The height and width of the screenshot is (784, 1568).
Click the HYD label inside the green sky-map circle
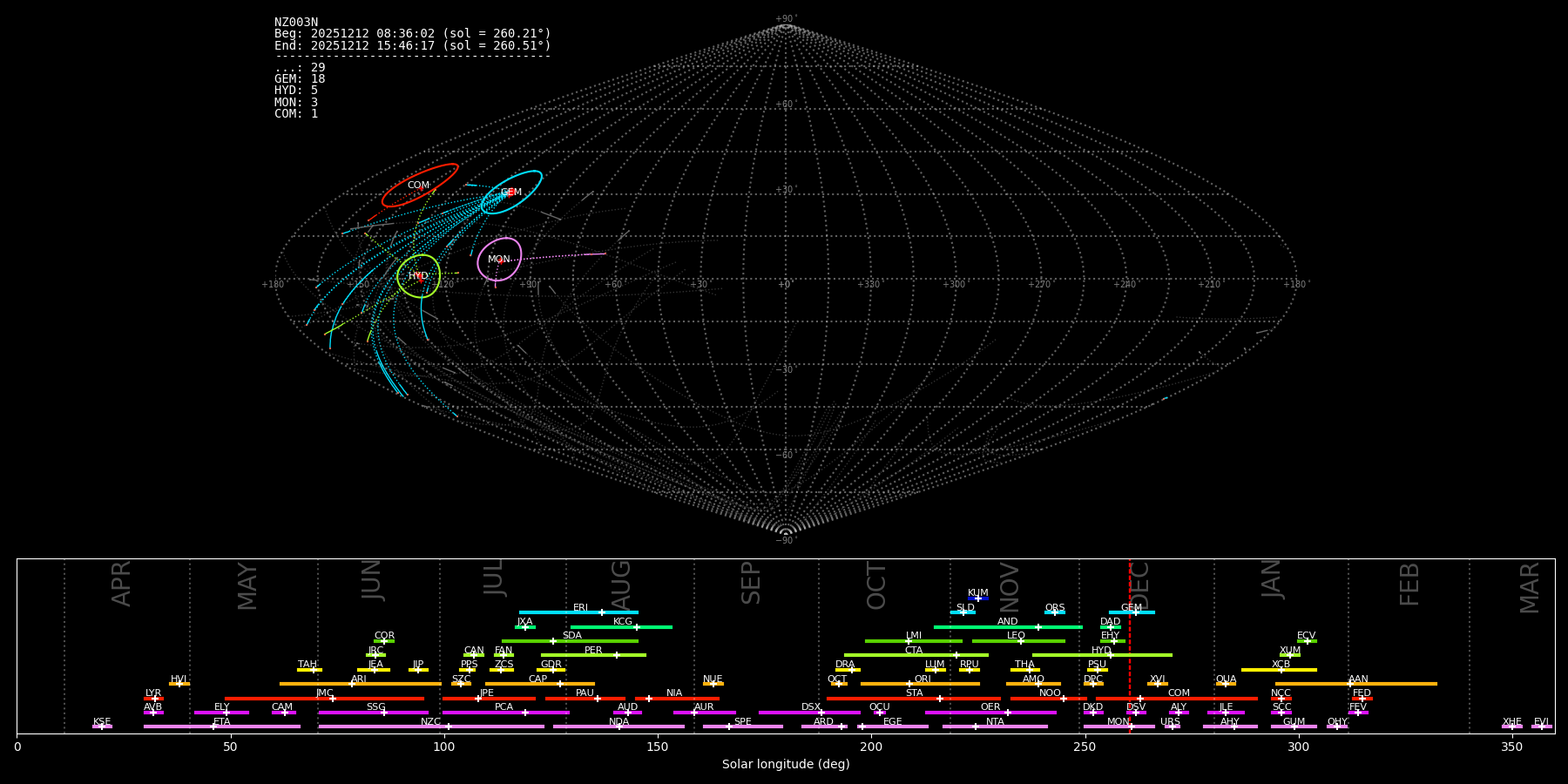point(419,276)
